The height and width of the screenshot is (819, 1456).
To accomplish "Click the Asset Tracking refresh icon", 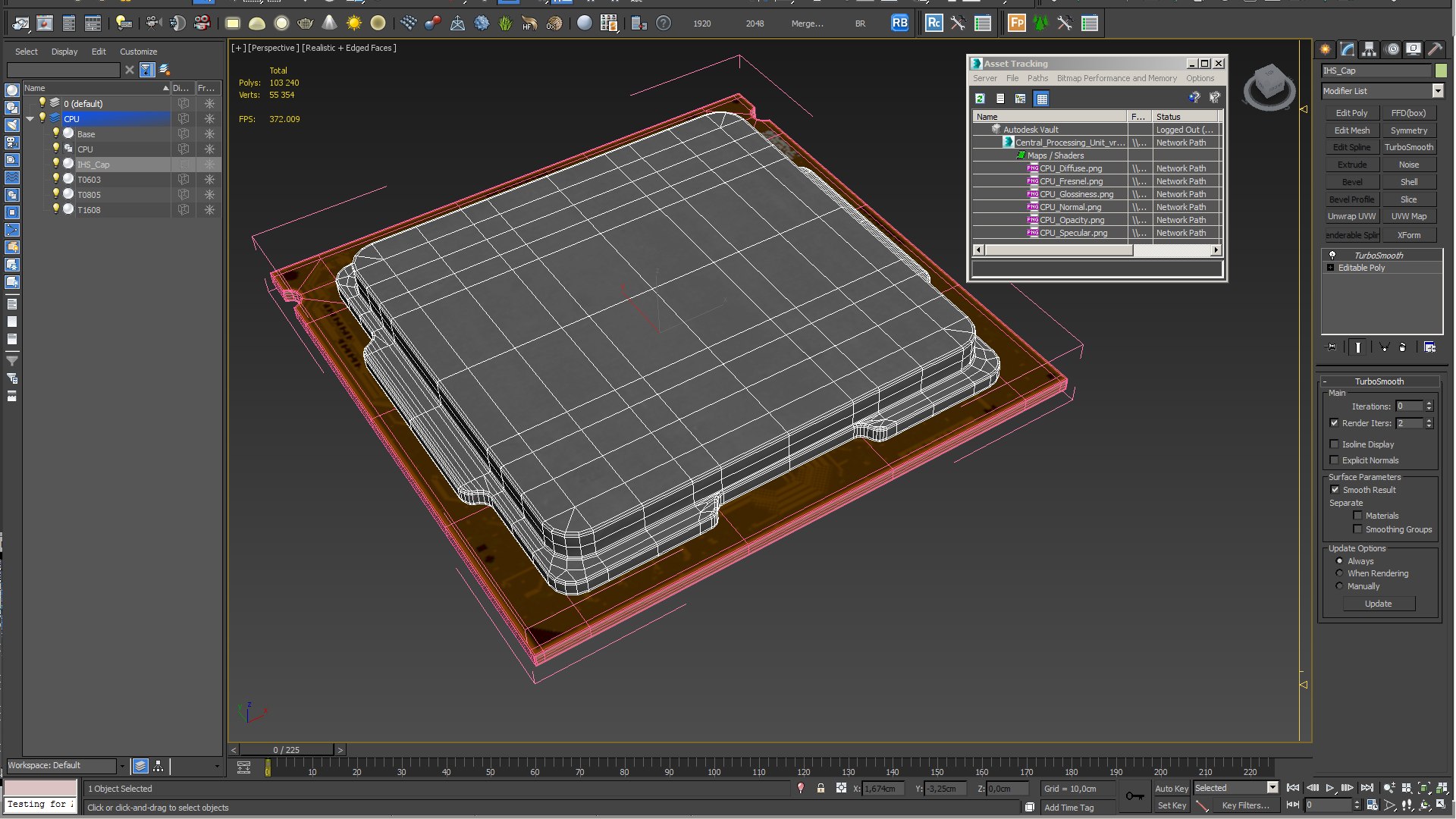I will [x=980, y=99].
